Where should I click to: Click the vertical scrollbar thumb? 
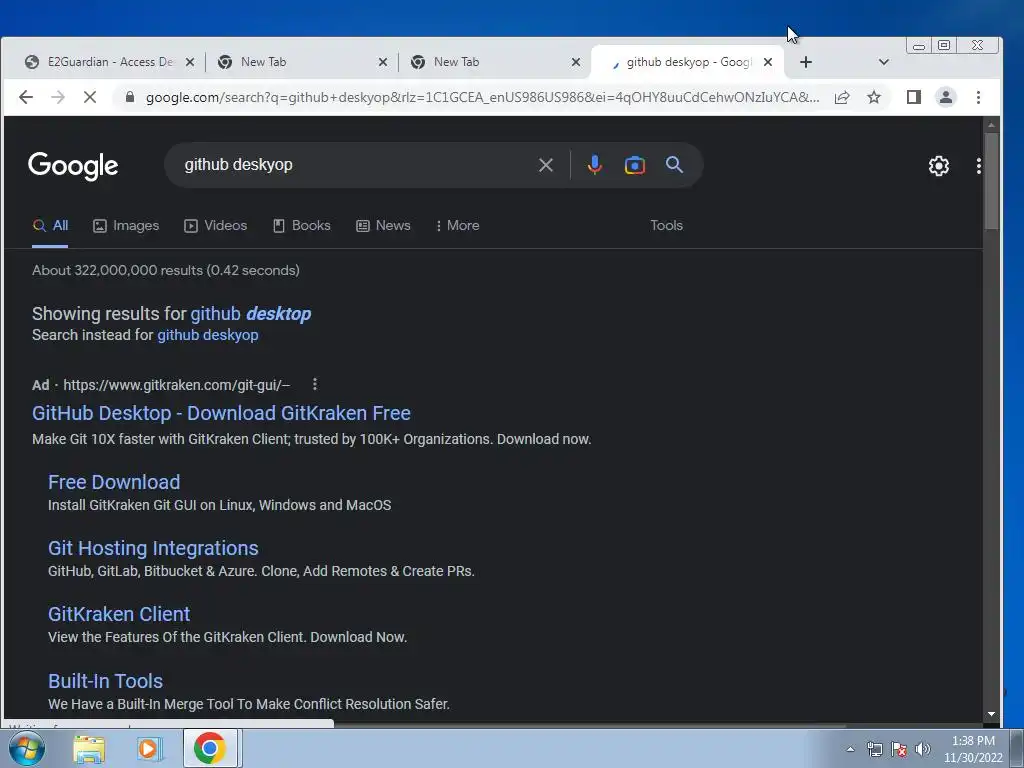[991, 180]
